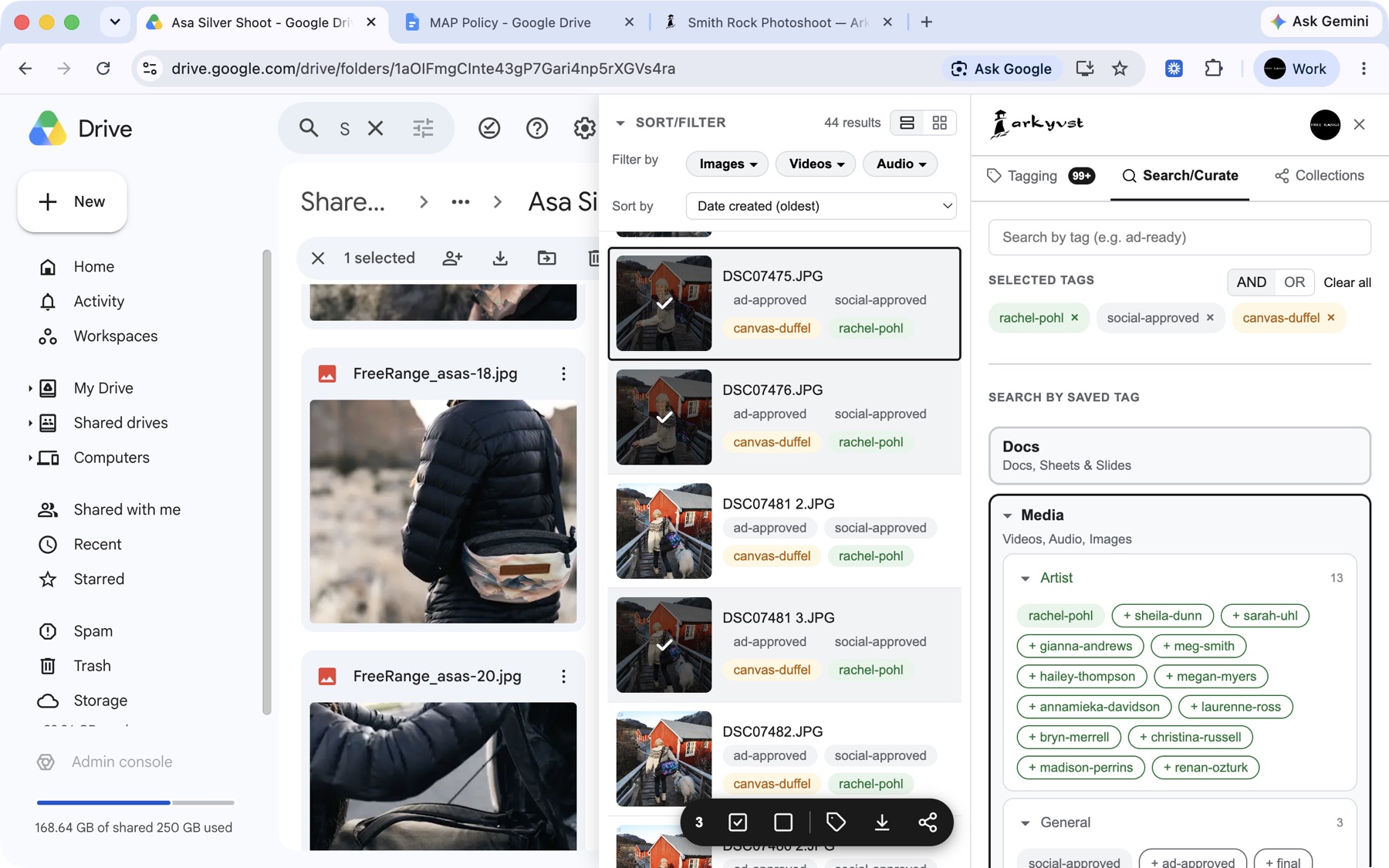This screenshot has width=1389, height=868.
Task: Click the Search by tag input field
Action: [x=1179, y=238]
